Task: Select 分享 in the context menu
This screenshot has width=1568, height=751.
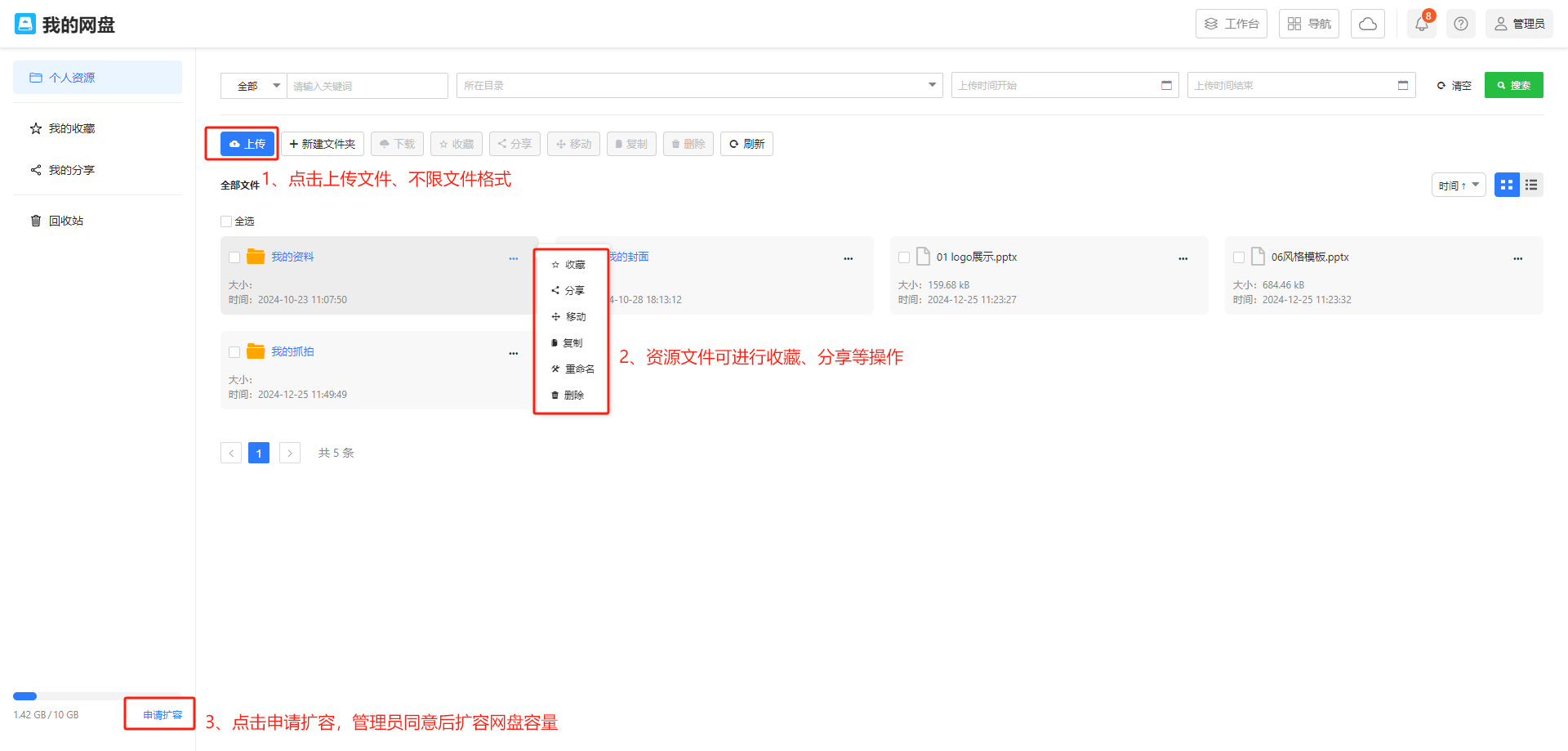Action: (x=568, y=291)
